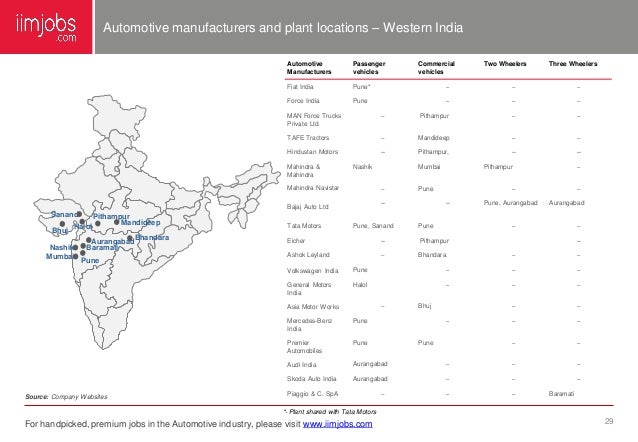This screenshot has width=638, height=442.
Task: Click the 'General Motors India' row label
Action: click(309, 289)
